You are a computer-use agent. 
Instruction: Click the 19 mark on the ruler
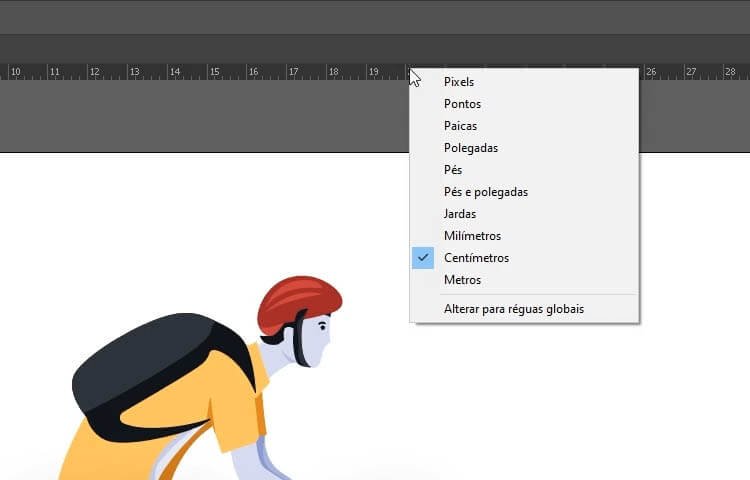click(x=373, y=72)
